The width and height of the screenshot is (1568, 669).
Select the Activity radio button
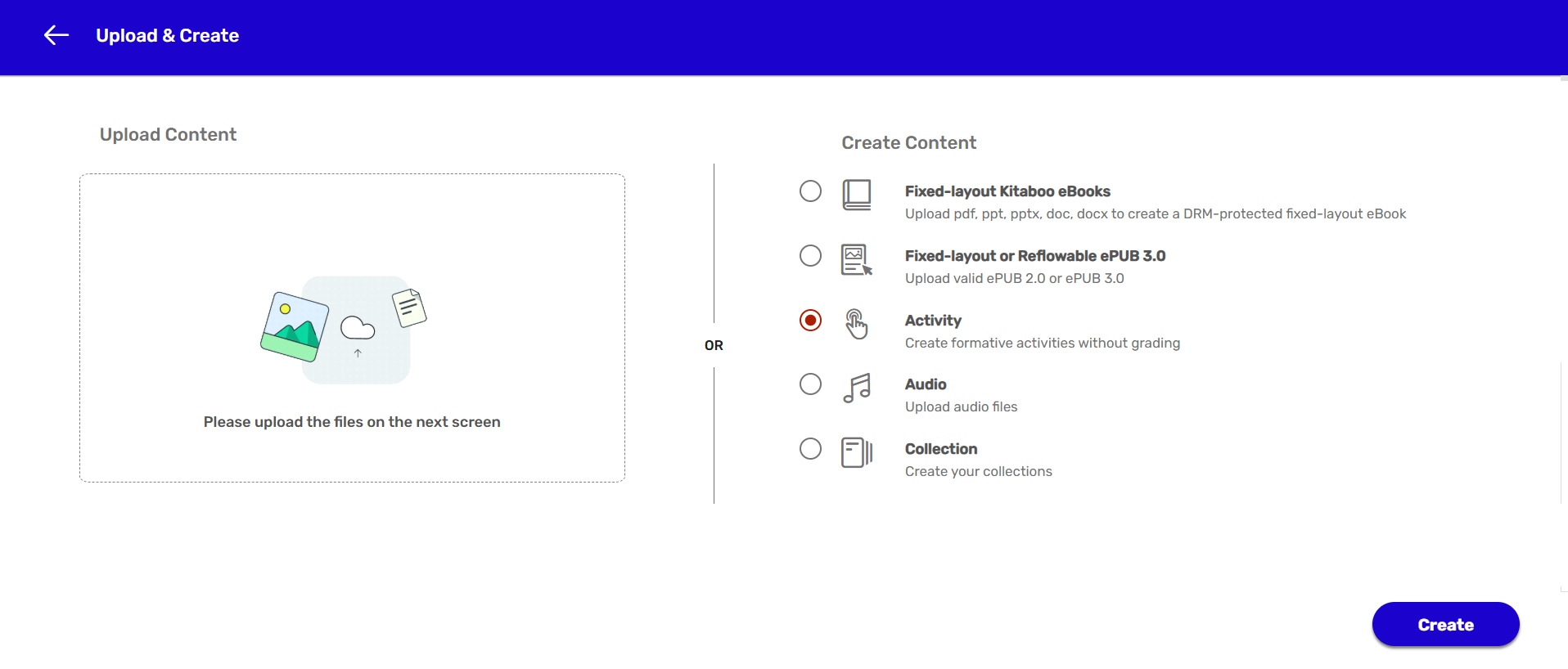tap(810, 321)
